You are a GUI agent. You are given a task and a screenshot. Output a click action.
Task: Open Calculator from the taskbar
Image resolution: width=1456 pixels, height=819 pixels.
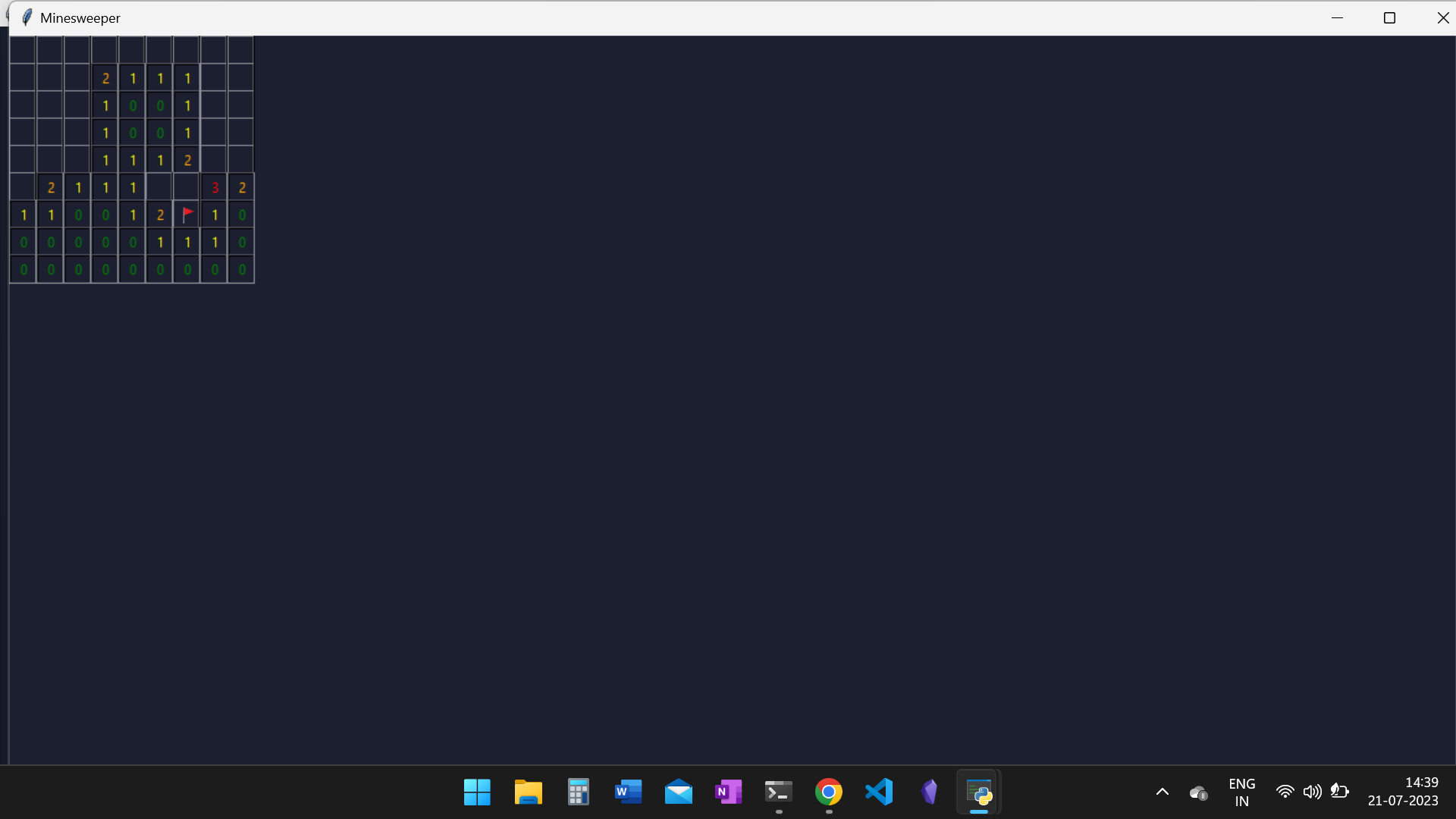pyautogui.click(x=578, y=792)
